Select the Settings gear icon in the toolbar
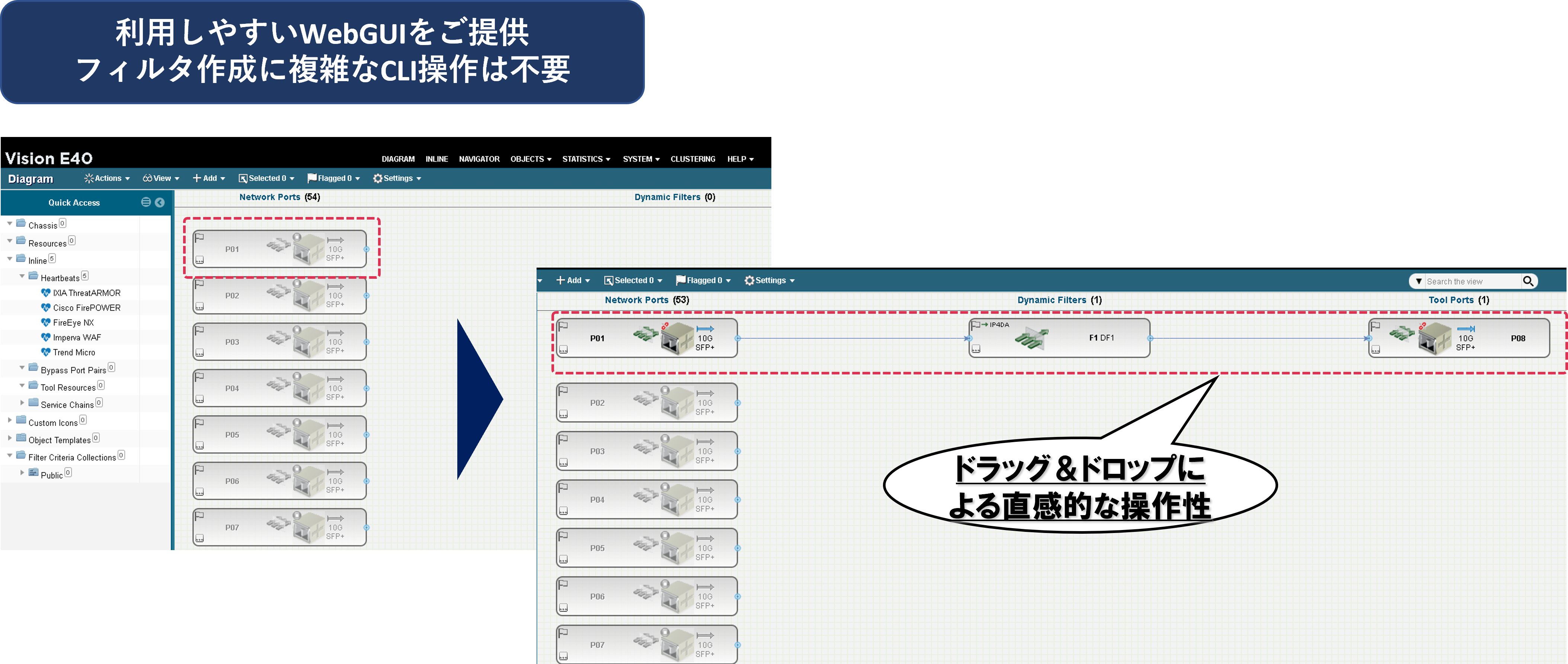This screenshot has width=1568, height=664. tap(378, 178)
